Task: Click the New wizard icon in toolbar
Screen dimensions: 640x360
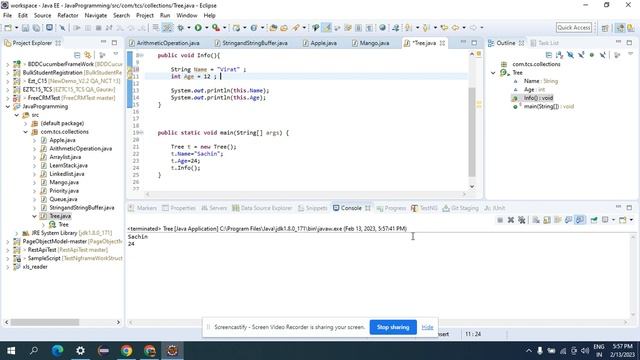Action: [8, 28]
